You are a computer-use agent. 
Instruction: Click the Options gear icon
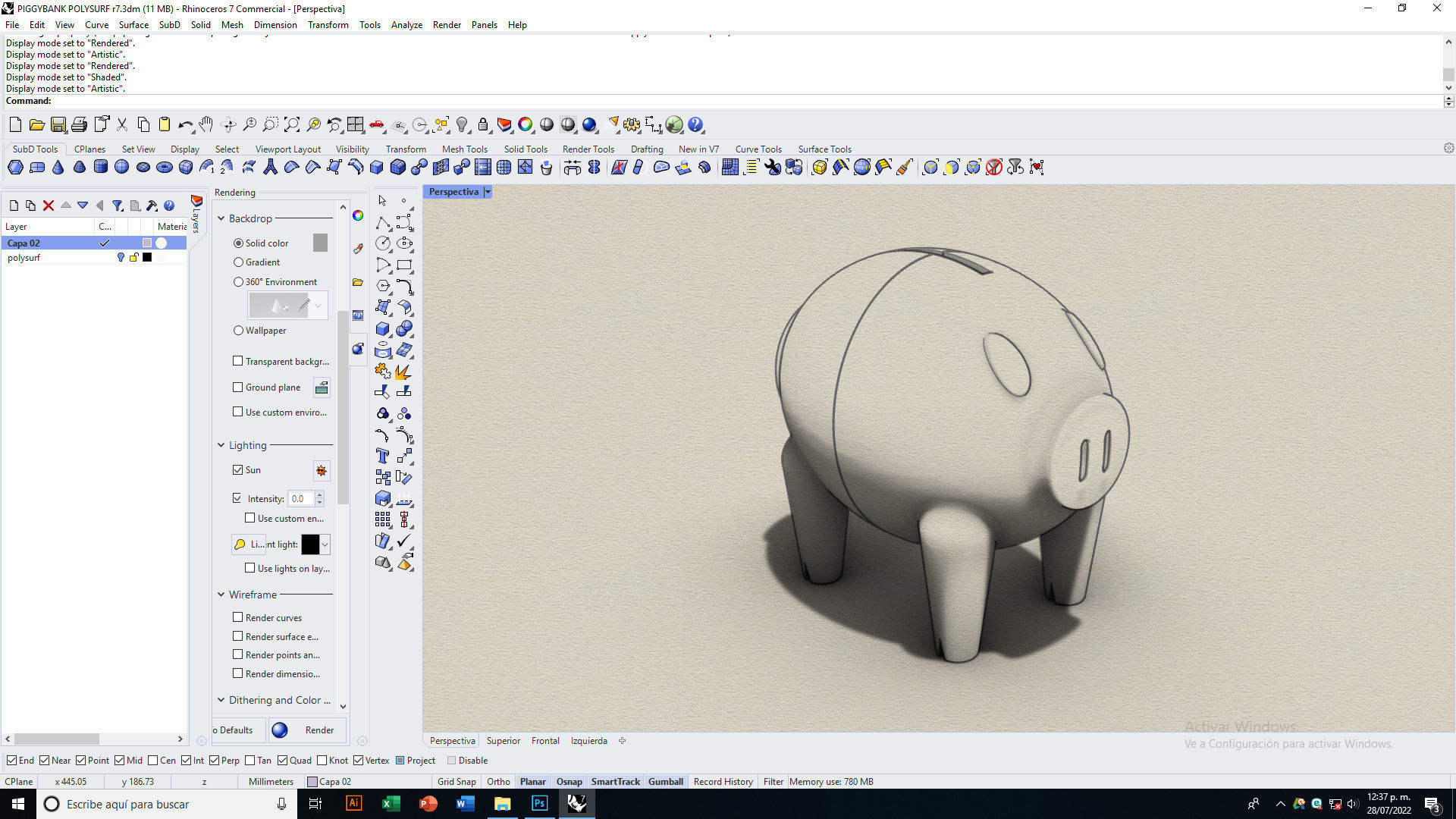click(x=632, y=125)
